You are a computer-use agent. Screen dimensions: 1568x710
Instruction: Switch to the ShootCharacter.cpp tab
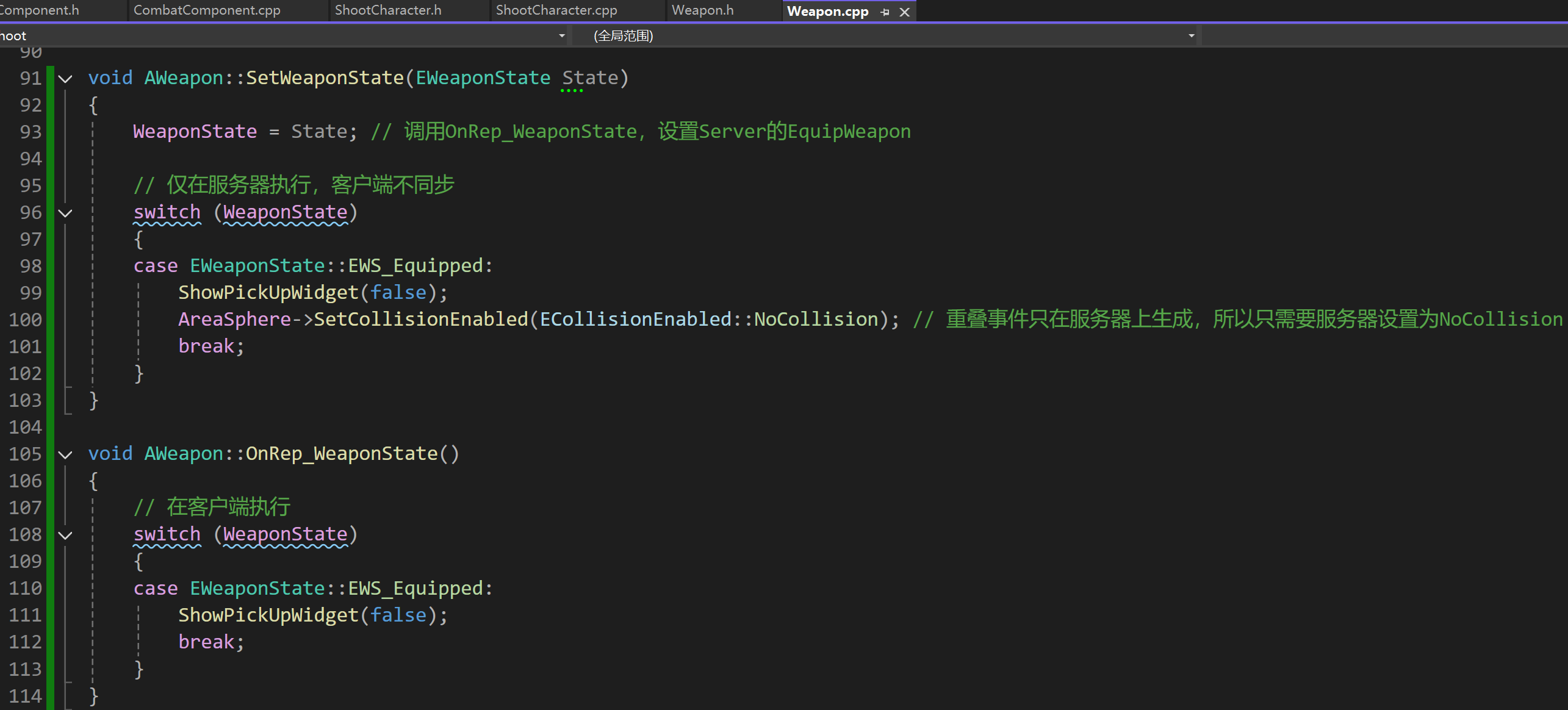556,10
